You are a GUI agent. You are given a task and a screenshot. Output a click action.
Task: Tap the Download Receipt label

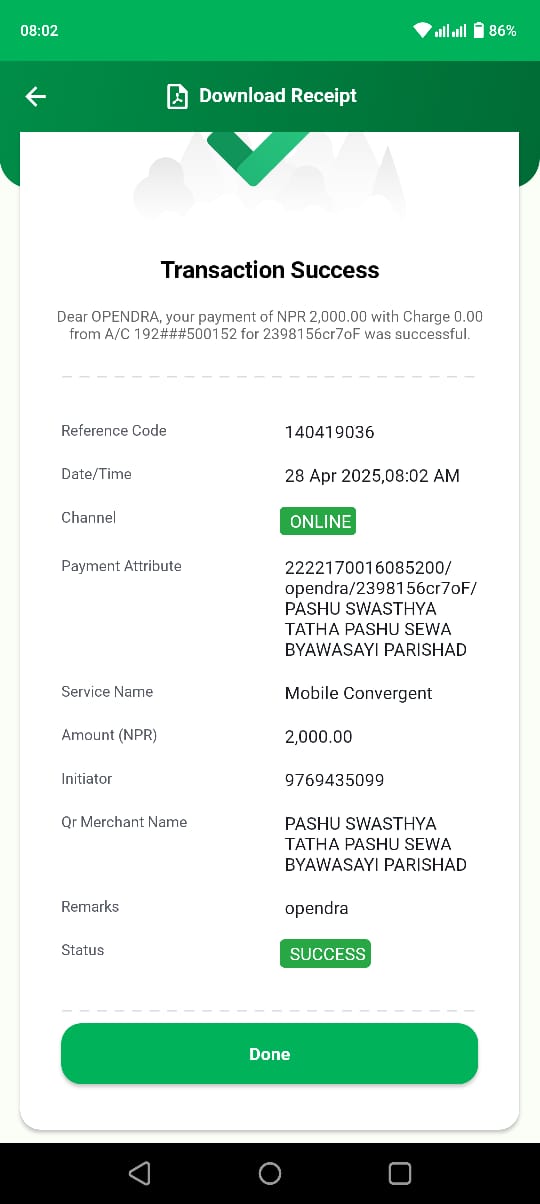278,96
